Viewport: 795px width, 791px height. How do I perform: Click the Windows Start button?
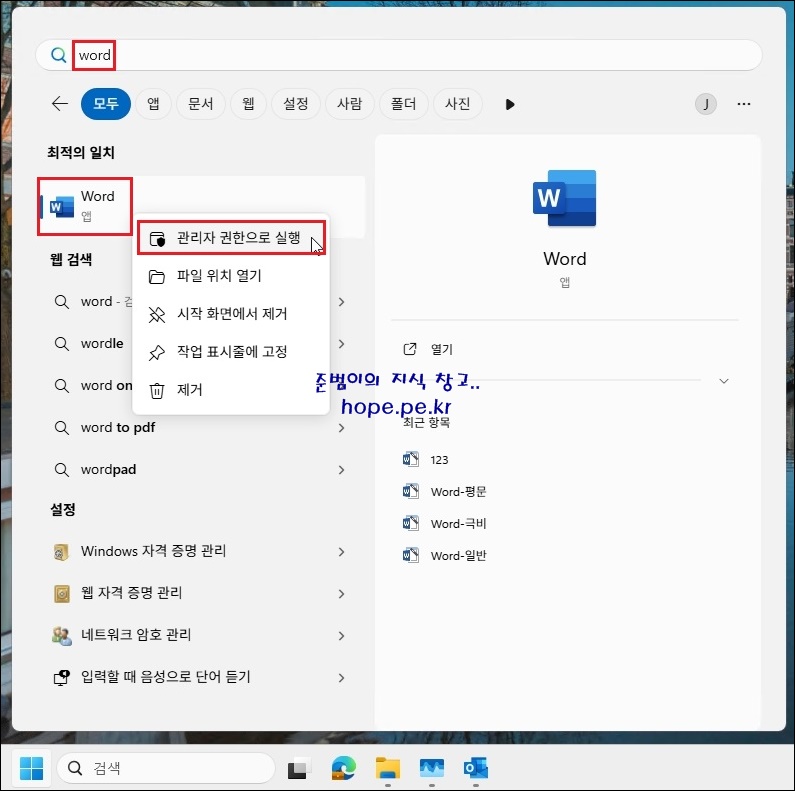[31, 768]
